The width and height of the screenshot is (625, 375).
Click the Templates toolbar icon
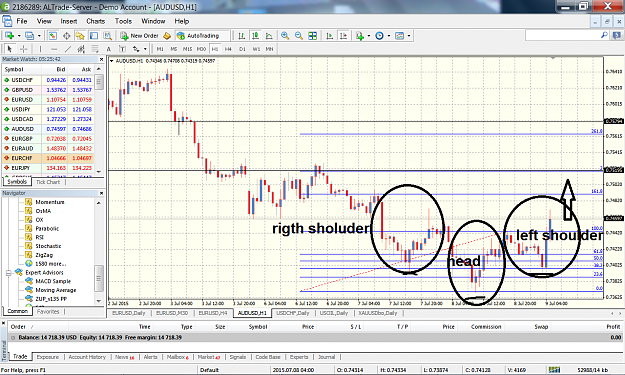coord(399,36)
